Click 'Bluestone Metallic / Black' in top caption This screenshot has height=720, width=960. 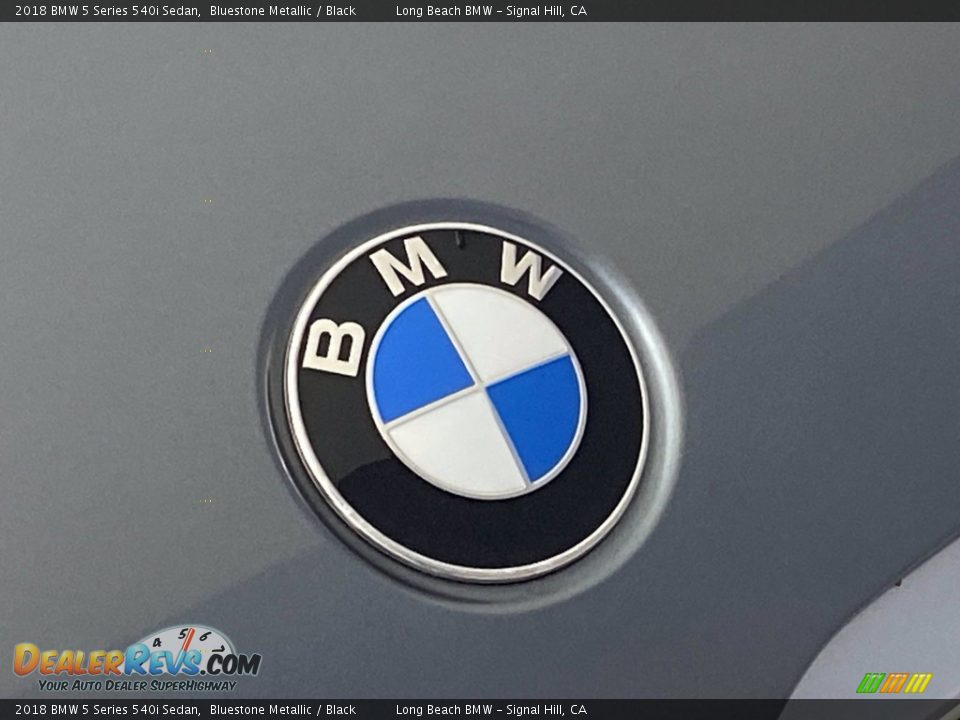point(283,10)
